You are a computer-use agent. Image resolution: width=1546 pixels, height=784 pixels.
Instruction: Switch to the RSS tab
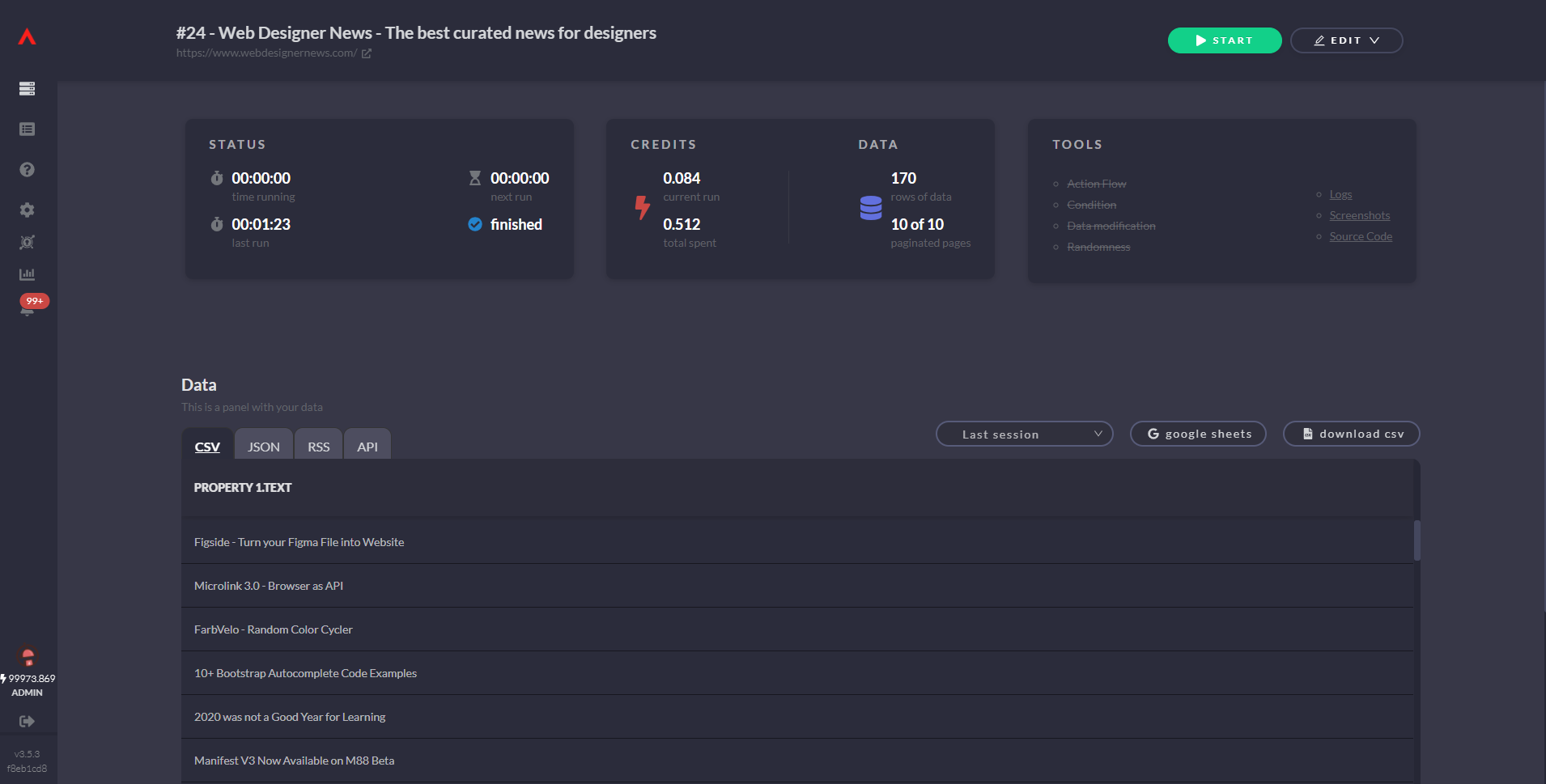319,446
